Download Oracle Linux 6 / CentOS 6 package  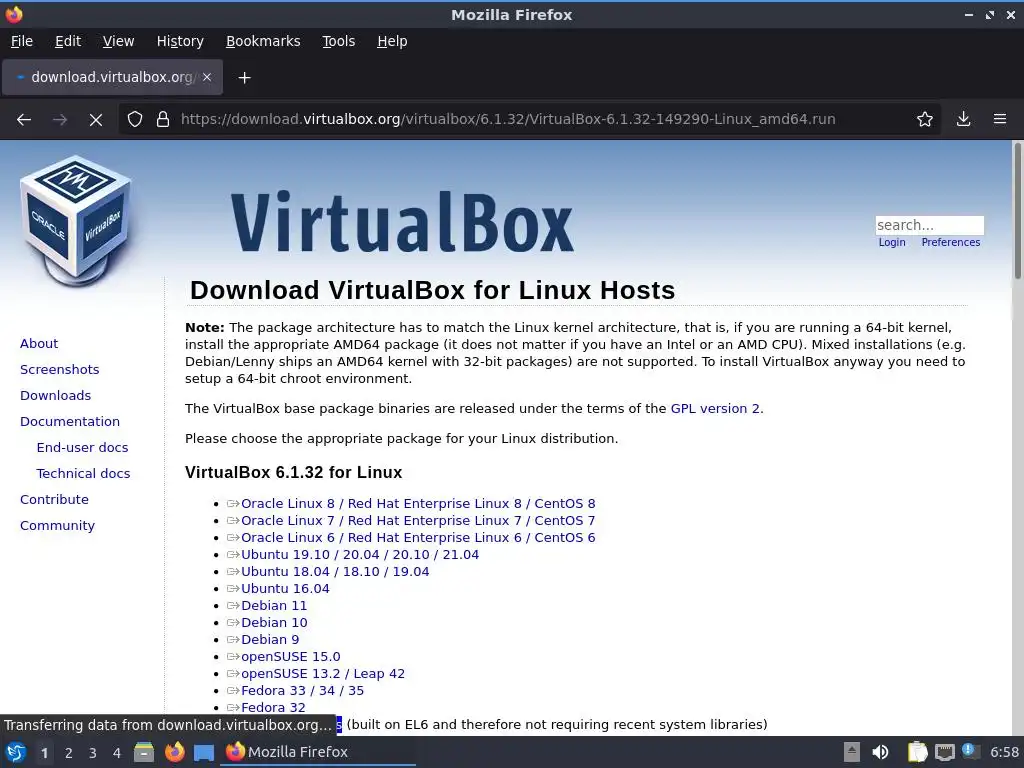tap(418, 537)
